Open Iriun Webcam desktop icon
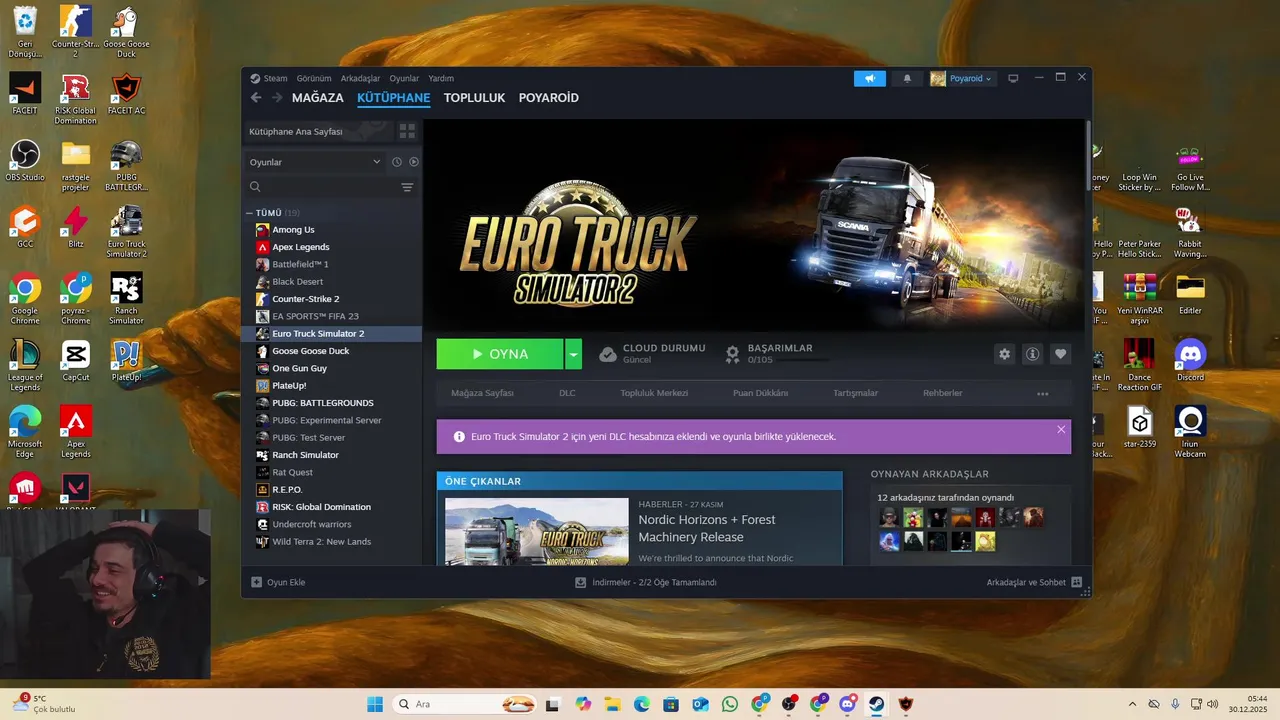 coord(1190,432)
